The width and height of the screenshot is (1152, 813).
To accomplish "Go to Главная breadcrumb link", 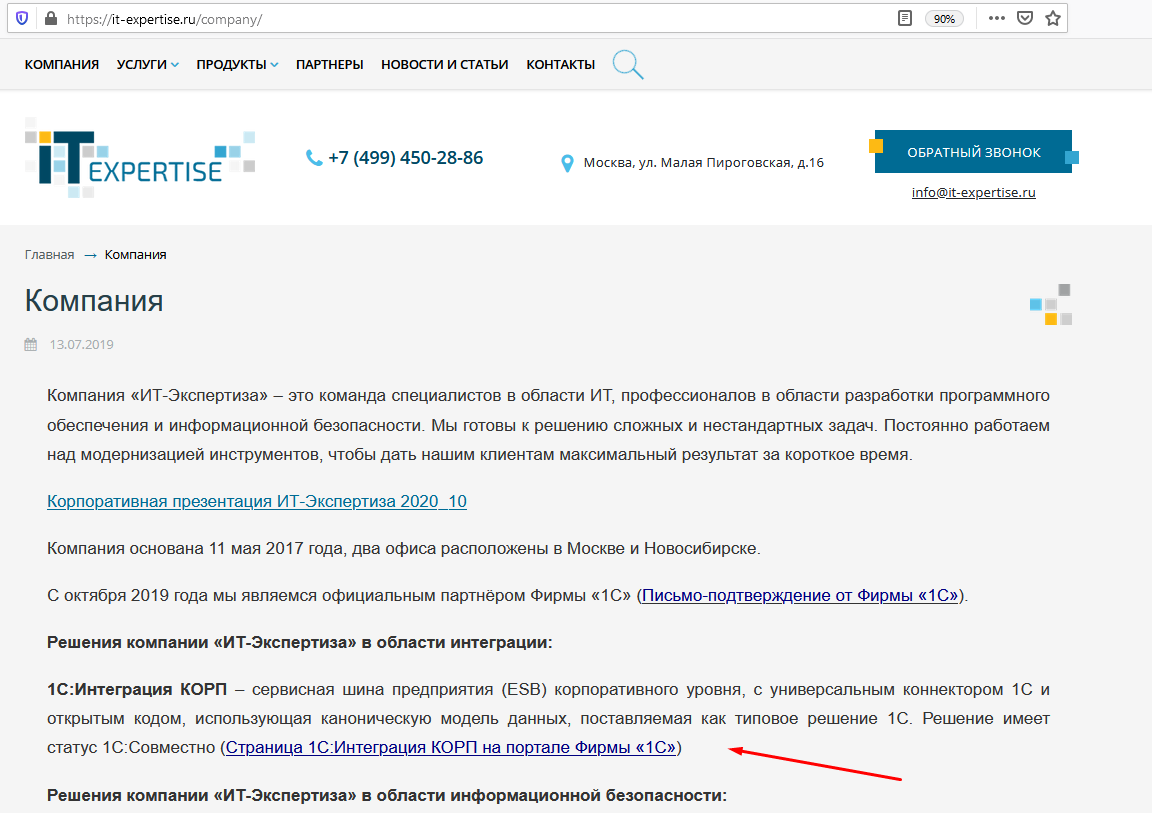I will [49, 255].
